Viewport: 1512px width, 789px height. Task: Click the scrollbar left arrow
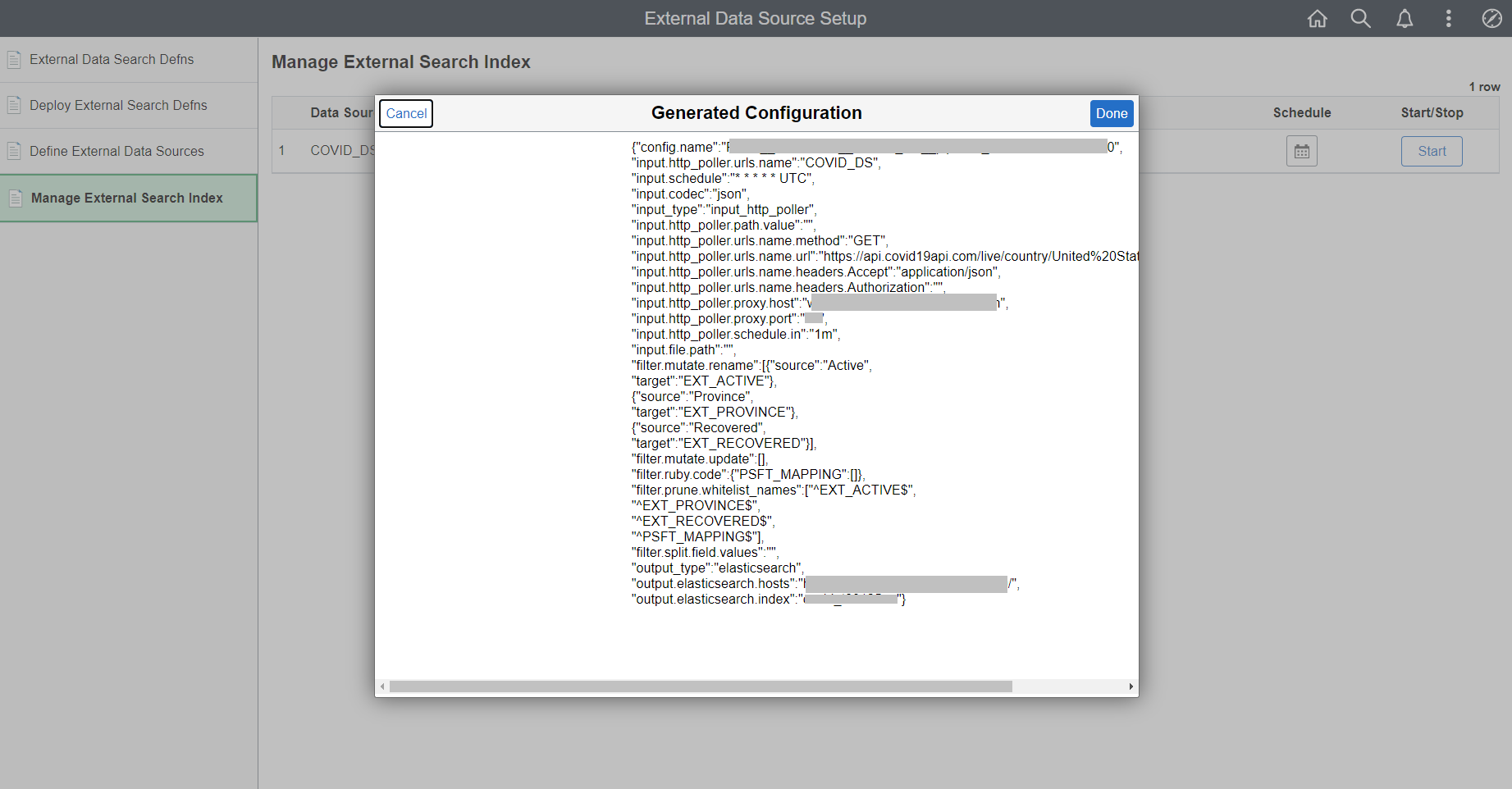[x=382, y=686]
